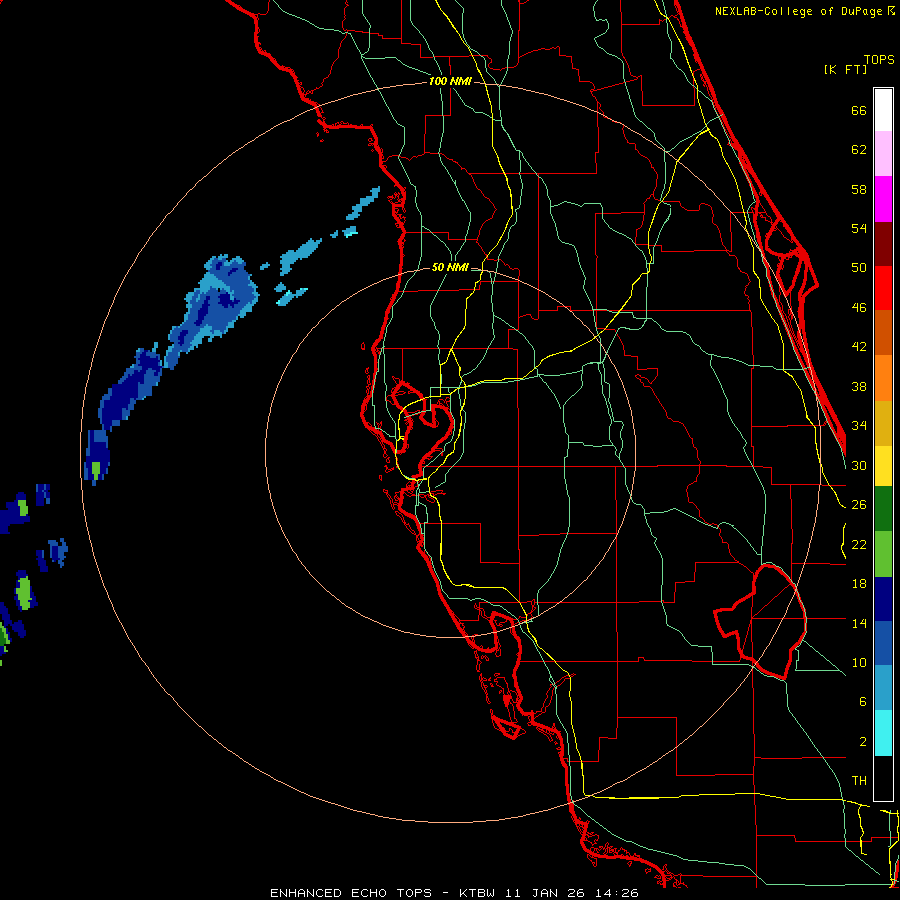Click the 18 legend value
This screenshot has width=900, height=900.
click(x=859, y=584)
